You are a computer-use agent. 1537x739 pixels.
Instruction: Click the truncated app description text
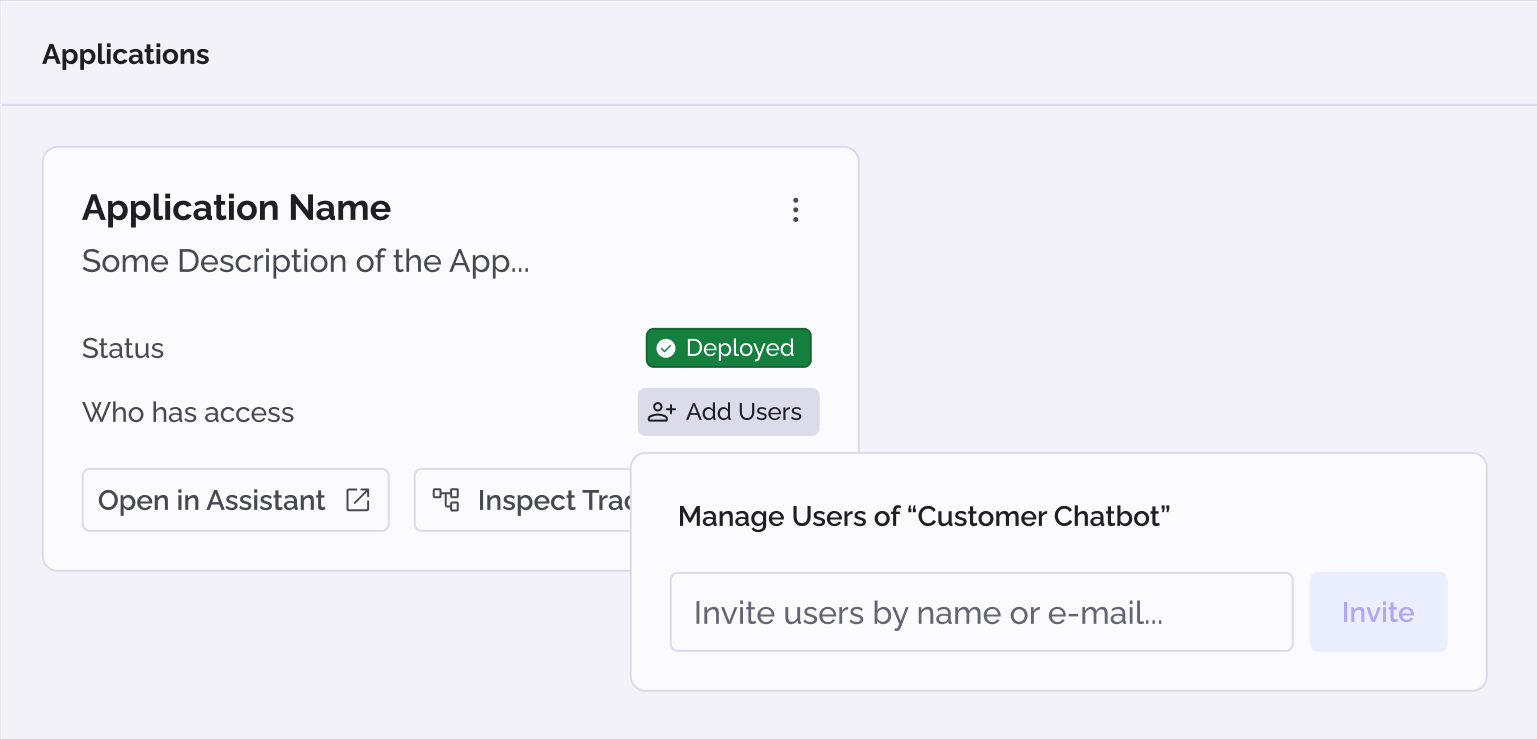pyautogui.click(x=305, y=261)
